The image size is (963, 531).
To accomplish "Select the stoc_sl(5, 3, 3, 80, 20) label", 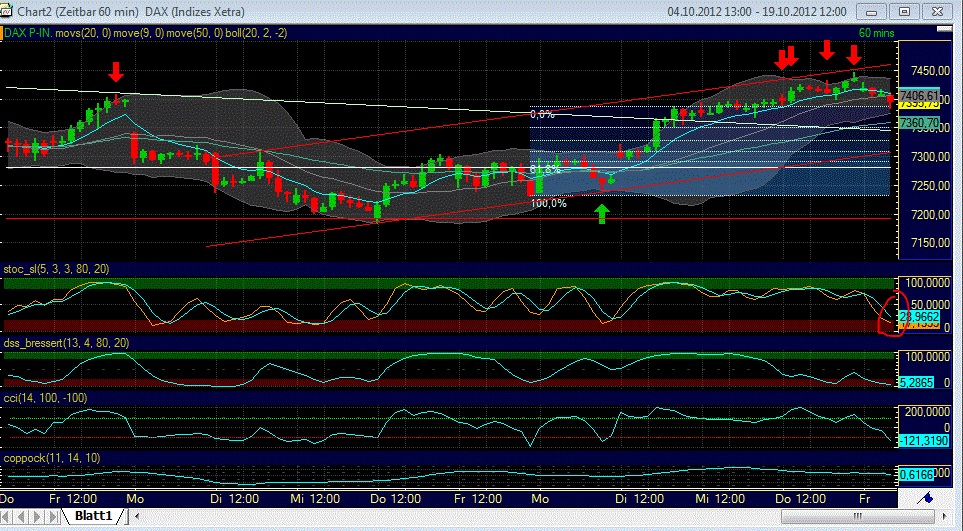I will [57, 269].
